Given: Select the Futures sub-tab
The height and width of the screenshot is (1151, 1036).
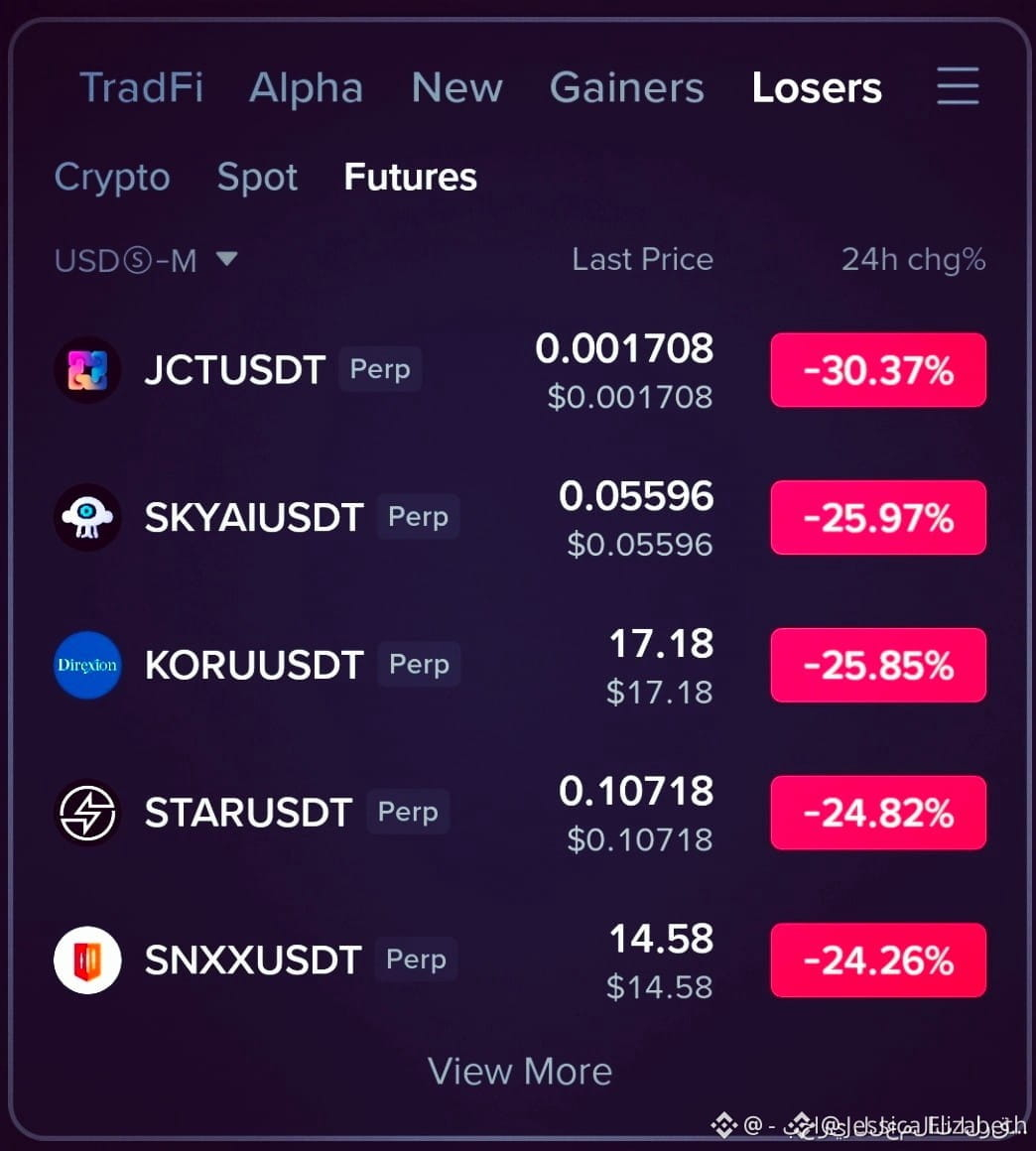Looking at the screenshot, I should pyautogui.click(x=411, y=177).
